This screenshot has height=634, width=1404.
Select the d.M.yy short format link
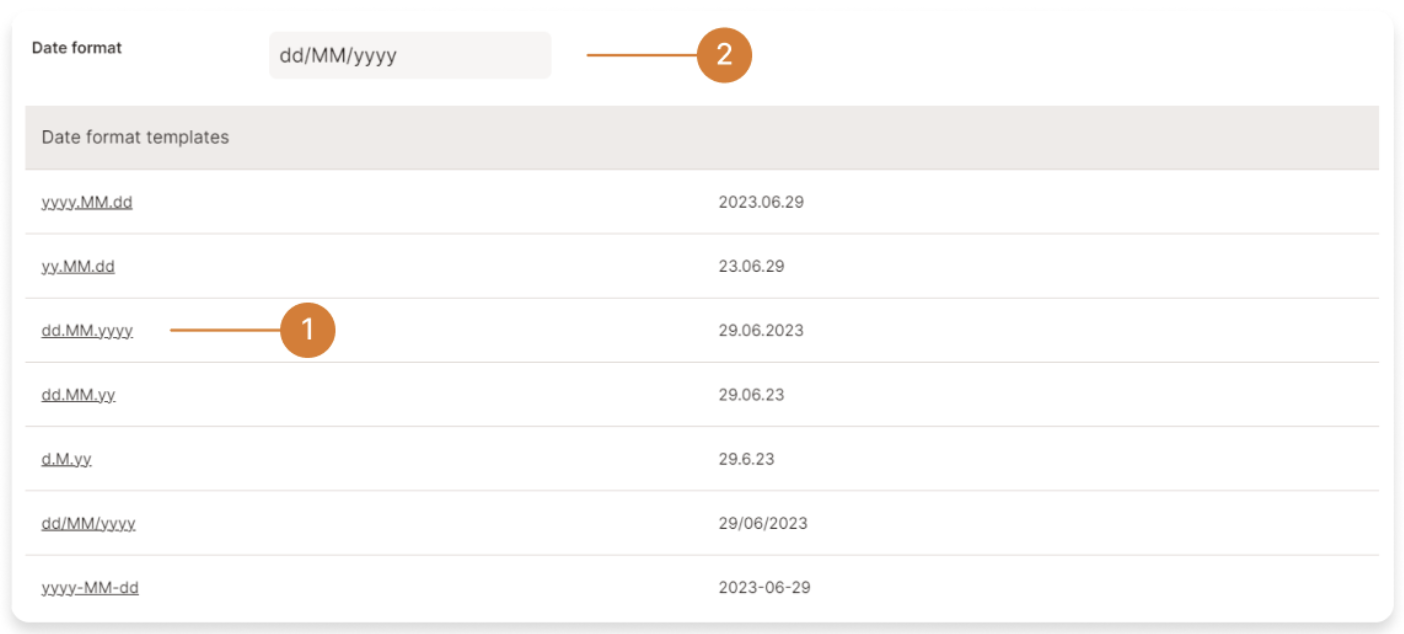67,459
